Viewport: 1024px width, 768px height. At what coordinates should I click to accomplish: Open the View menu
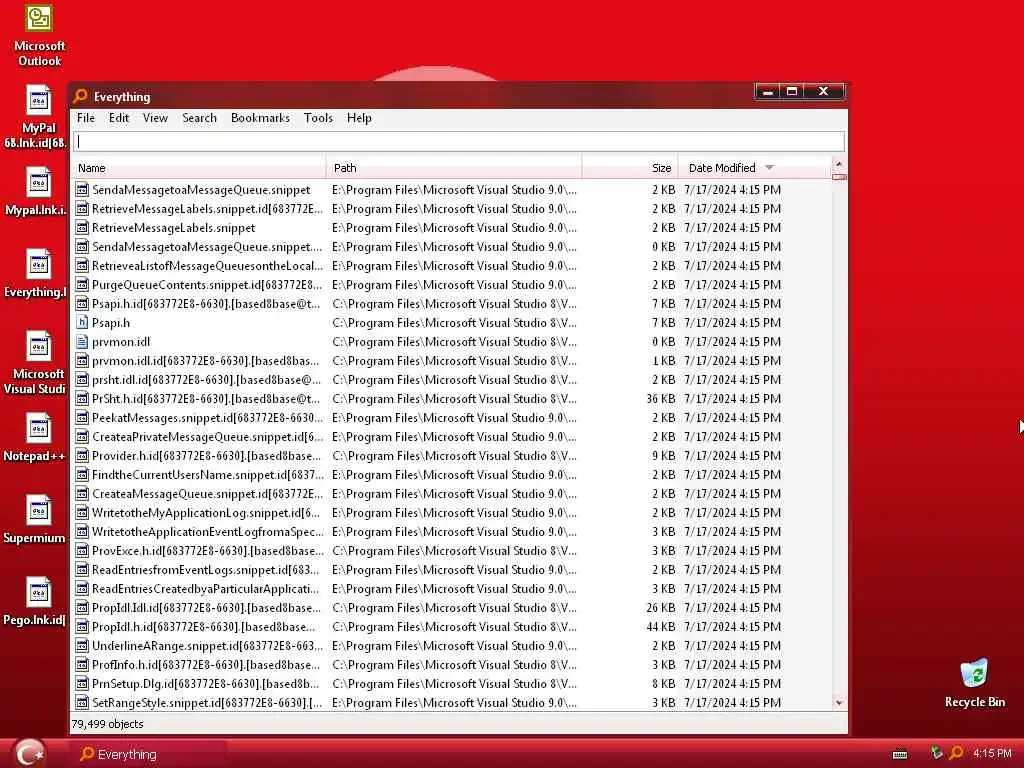tap(155, 118)
